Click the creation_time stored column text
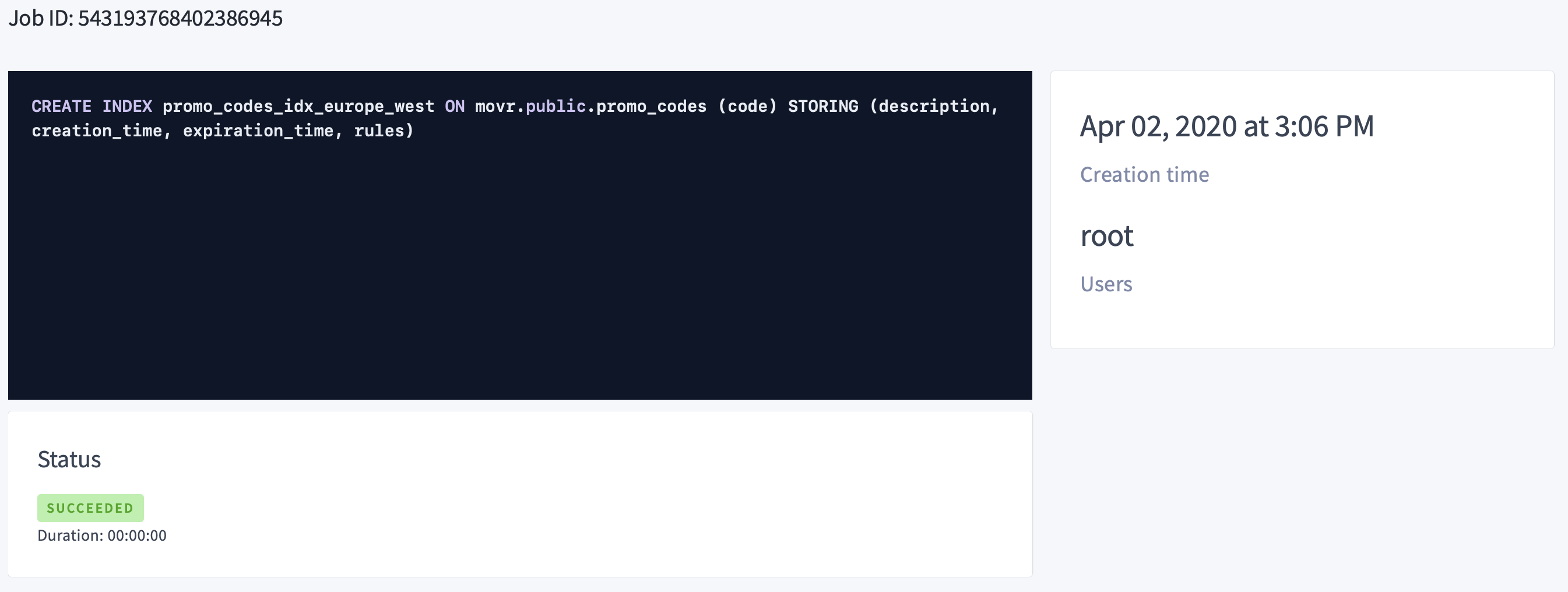Screen dimensions: 1568x592 coord(100,129)
